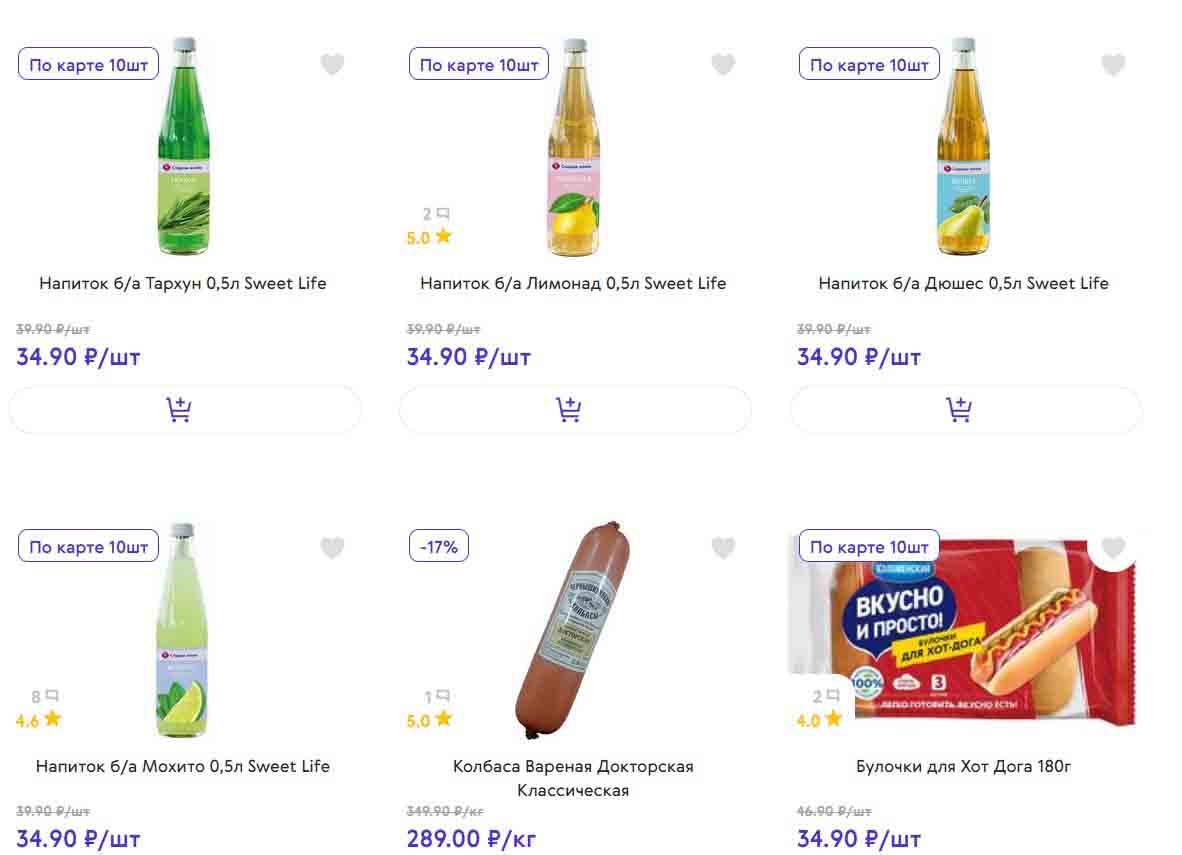
Task: Favorite the Тархун drink heart icon
Action: point(332,65)
